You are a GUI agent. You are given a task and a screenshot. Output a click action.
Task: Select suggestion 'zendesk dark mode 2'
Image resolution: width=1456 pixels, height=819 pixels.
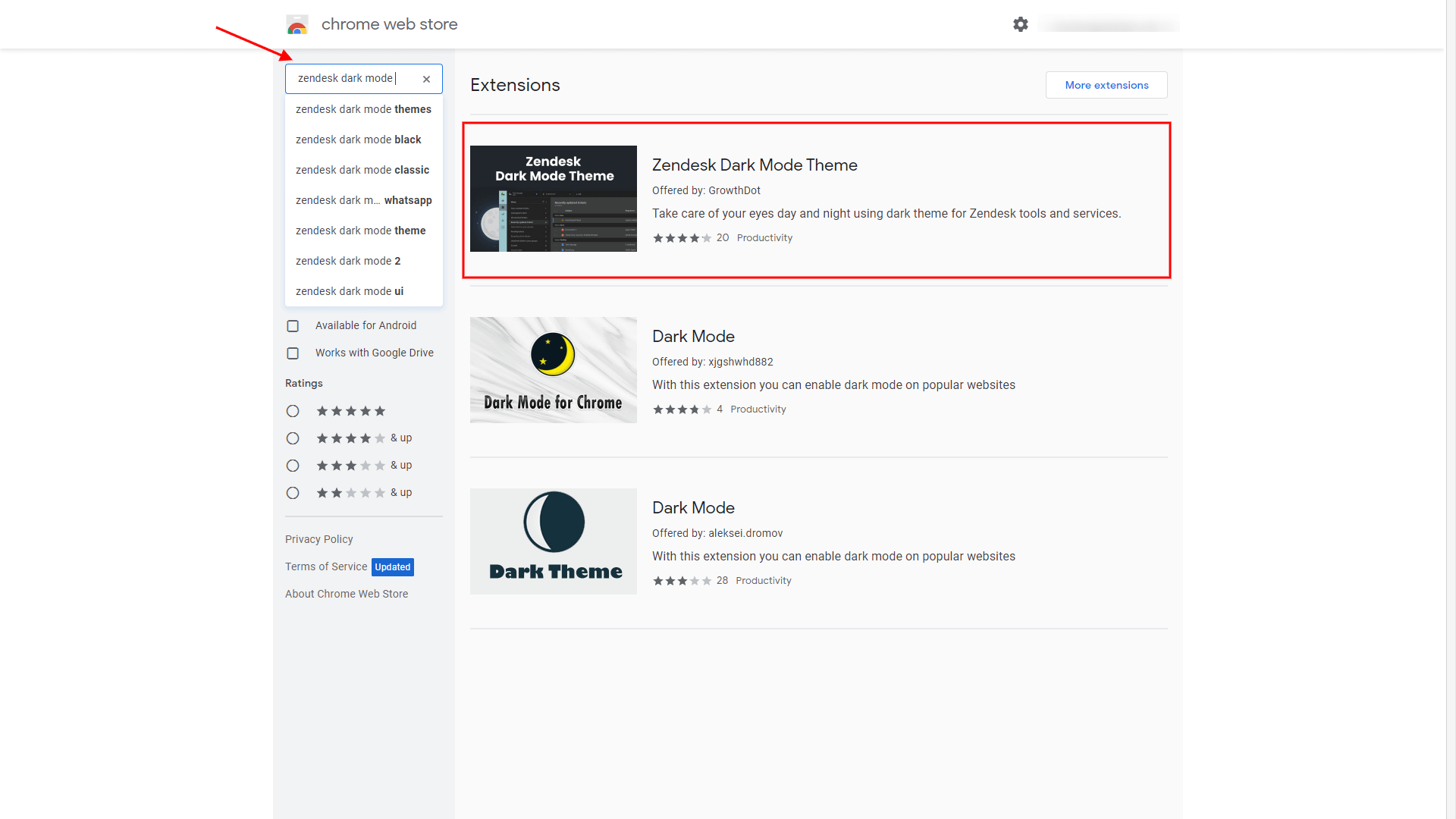364,261
